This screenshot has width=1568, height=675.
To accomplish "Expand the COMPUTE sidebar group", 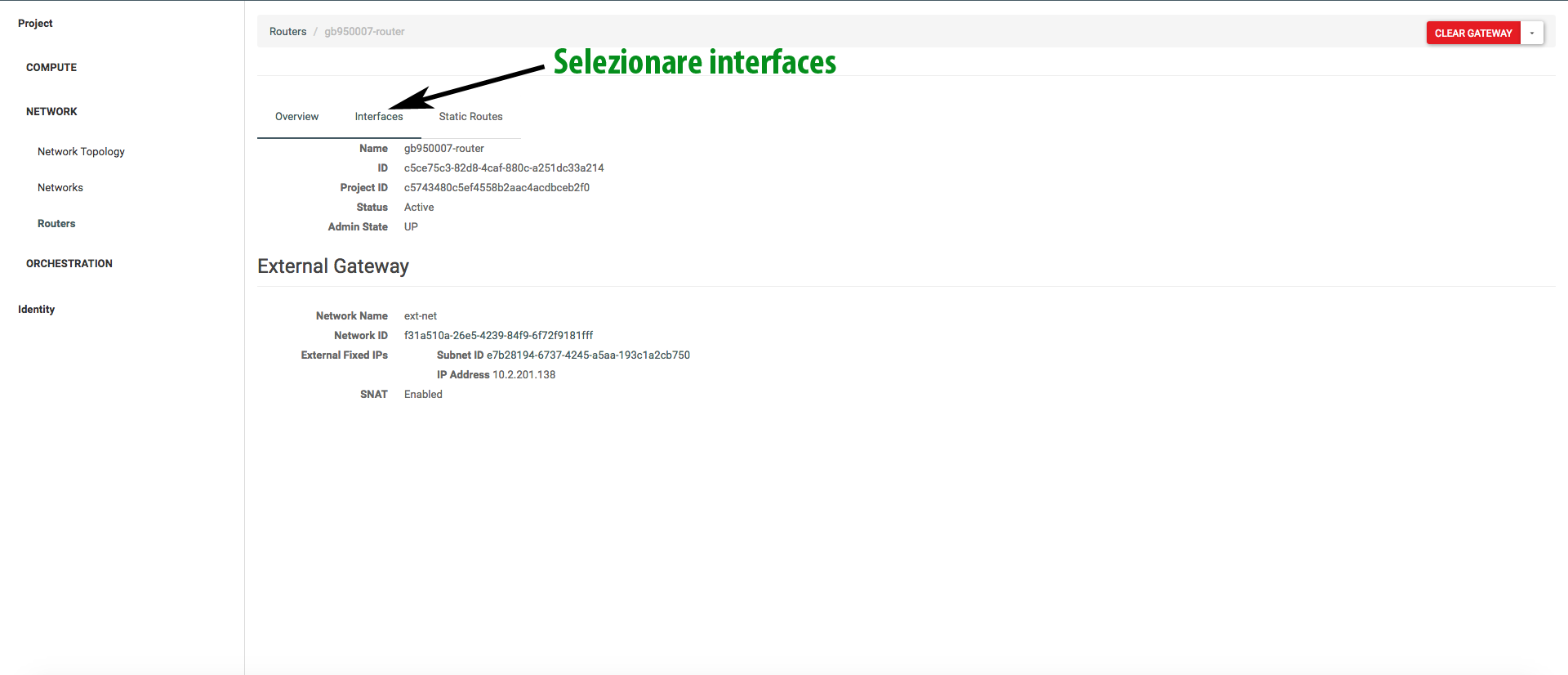I will [x=51, y=68].
